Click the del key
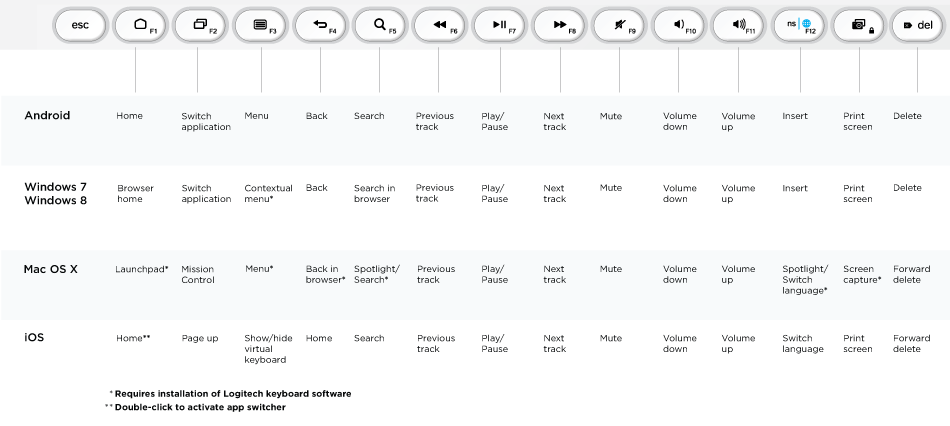 (x=919, y=25)
